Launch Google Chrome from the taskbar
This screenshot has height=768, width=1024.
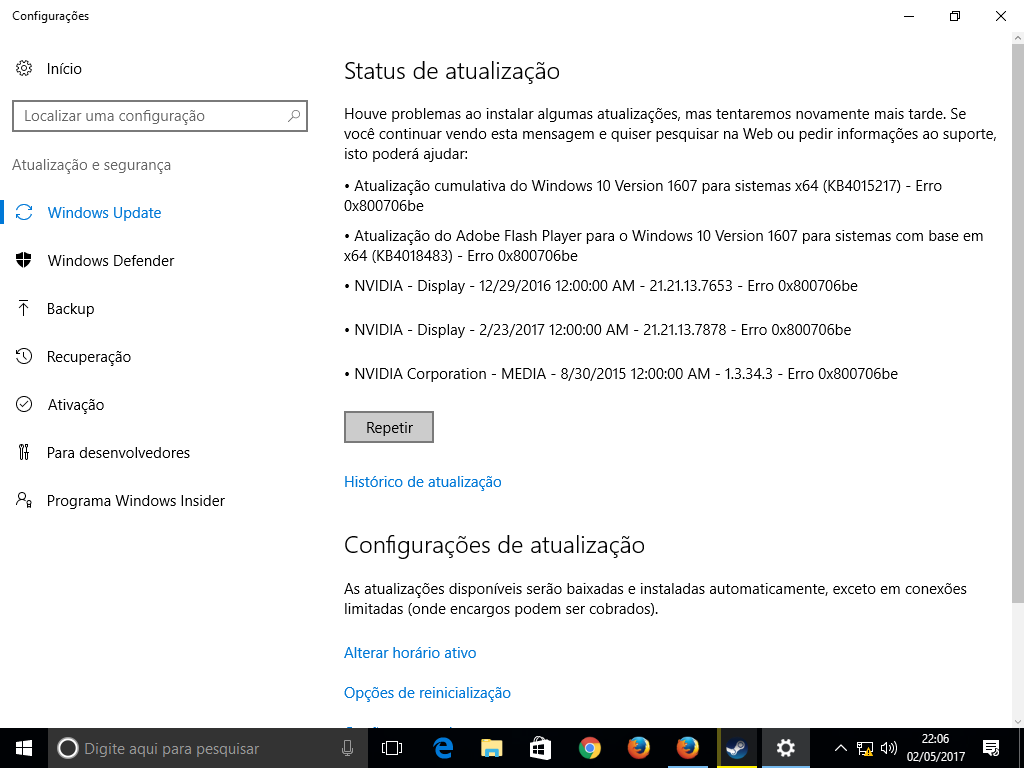(590, 748)
